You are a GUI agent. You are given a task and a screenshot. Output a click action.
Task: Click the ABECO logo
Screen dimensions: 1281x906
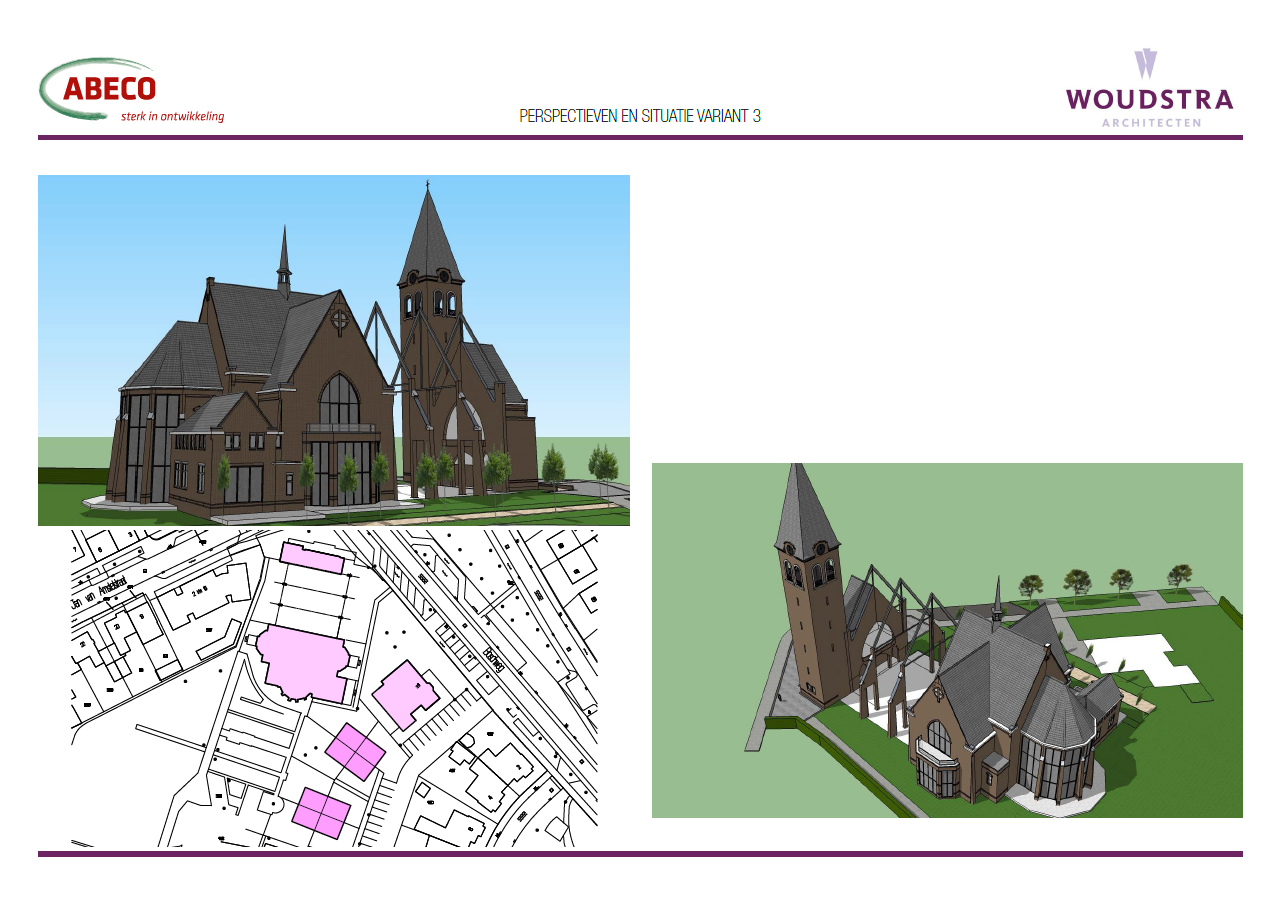tap(108, 89)
